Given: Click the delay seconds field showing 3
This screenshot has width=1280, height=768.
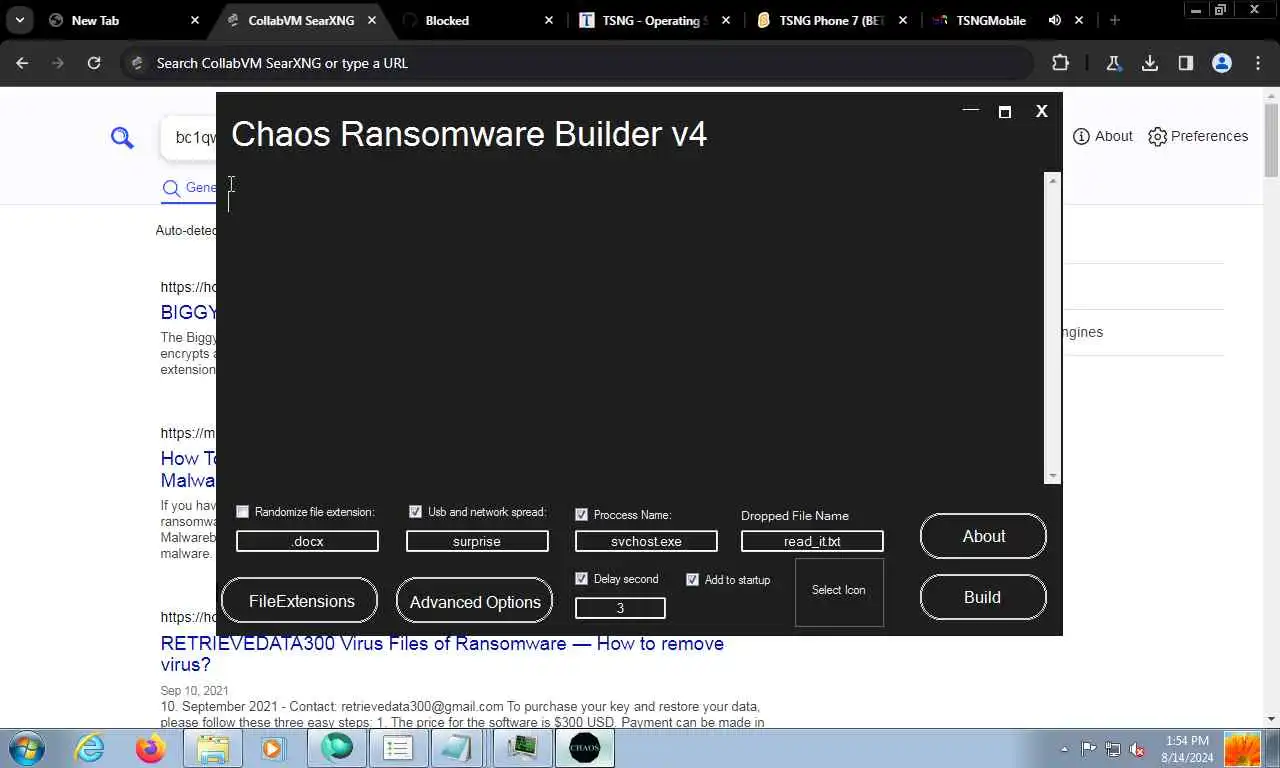Looking at the screenshot, I should [620, 608].
